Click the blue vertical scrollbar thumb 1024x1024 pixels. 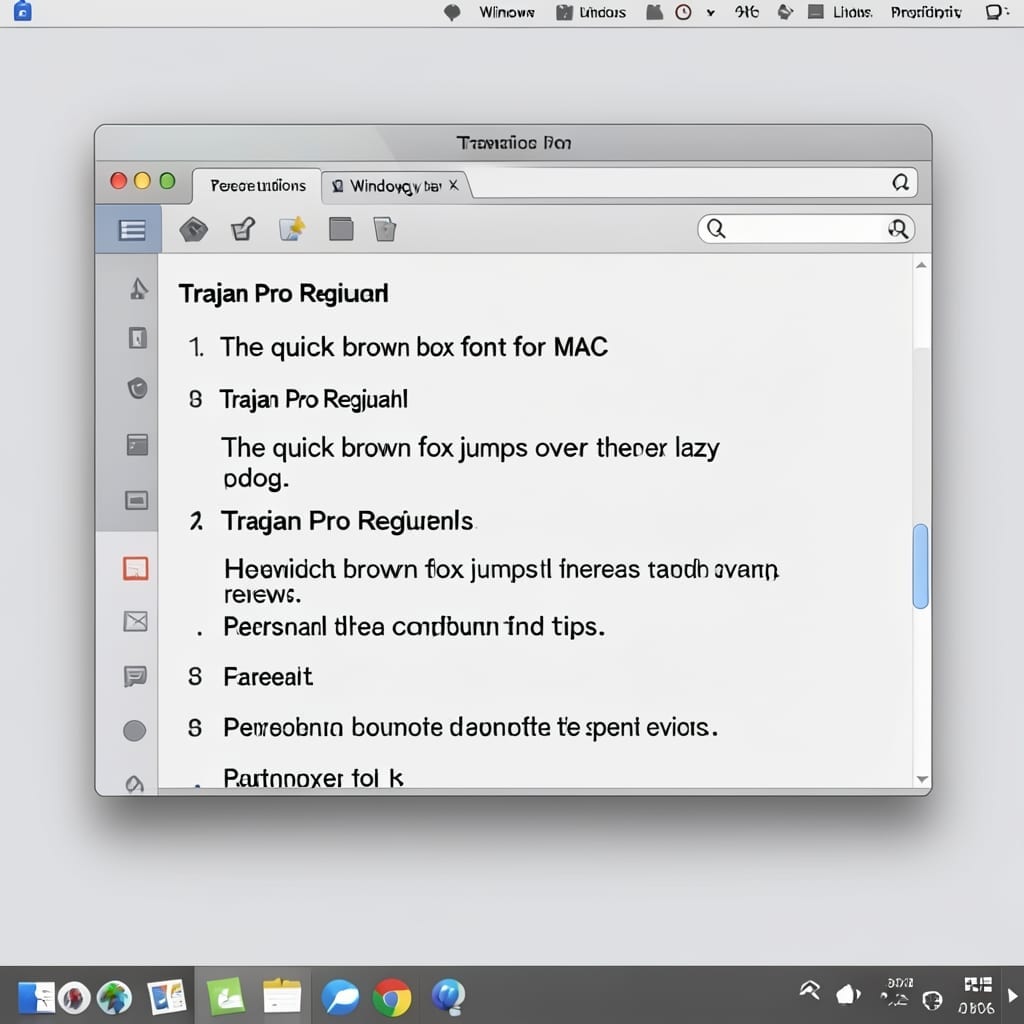(x=921, y=566)
